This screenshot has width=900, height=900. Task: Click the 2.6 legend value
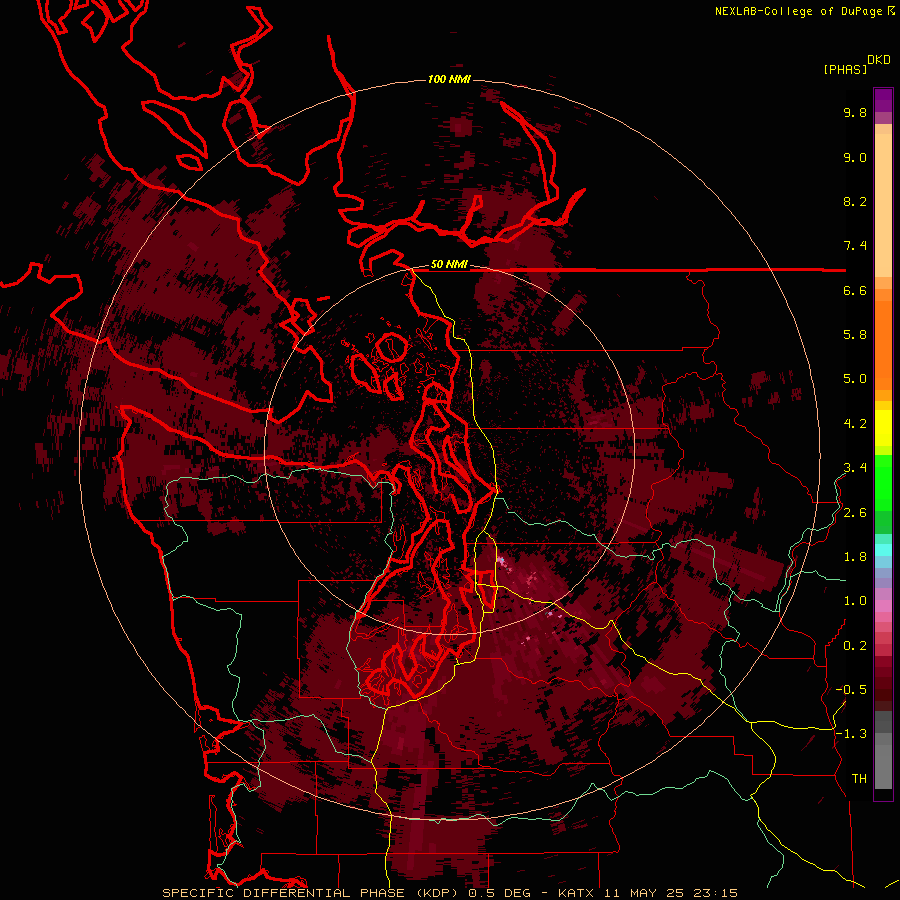855,513
